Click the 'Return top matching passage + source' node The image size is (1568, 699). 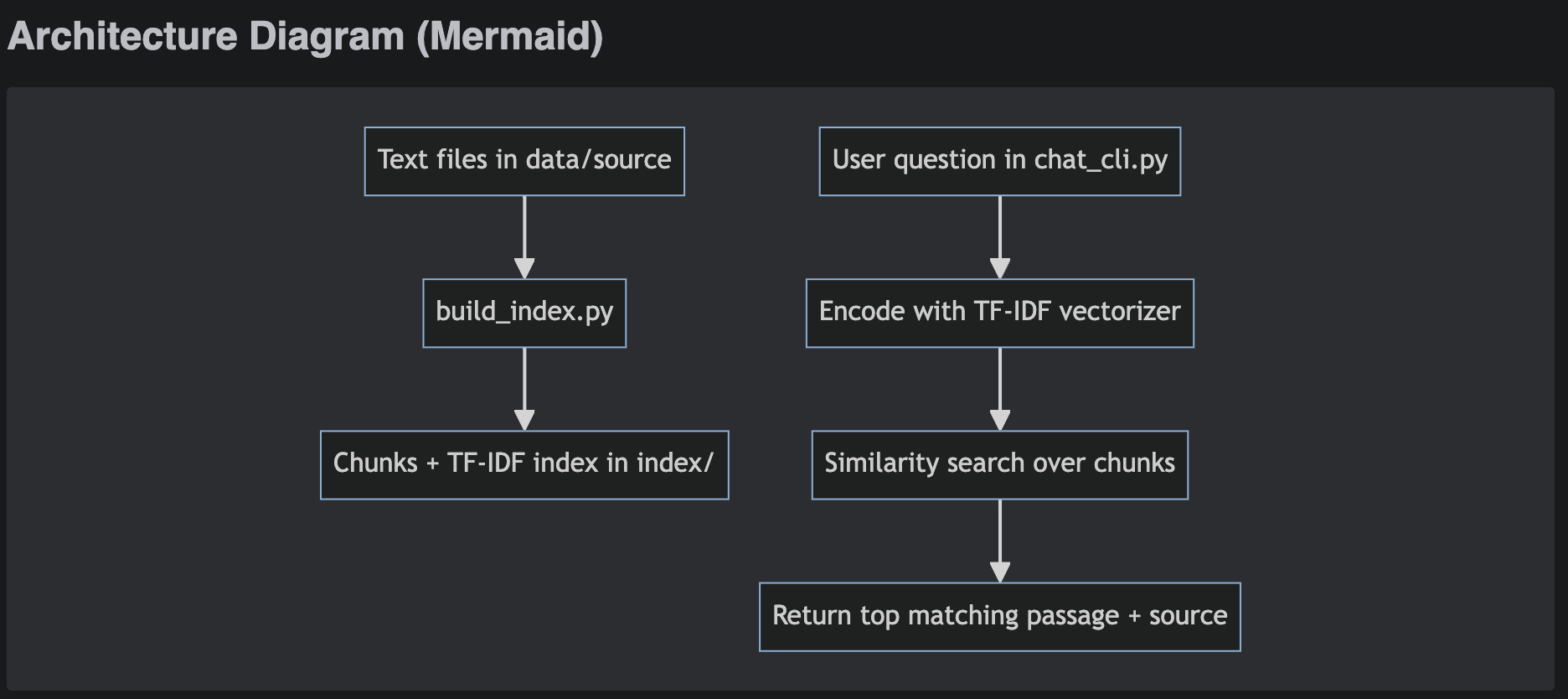coord(999,616)
